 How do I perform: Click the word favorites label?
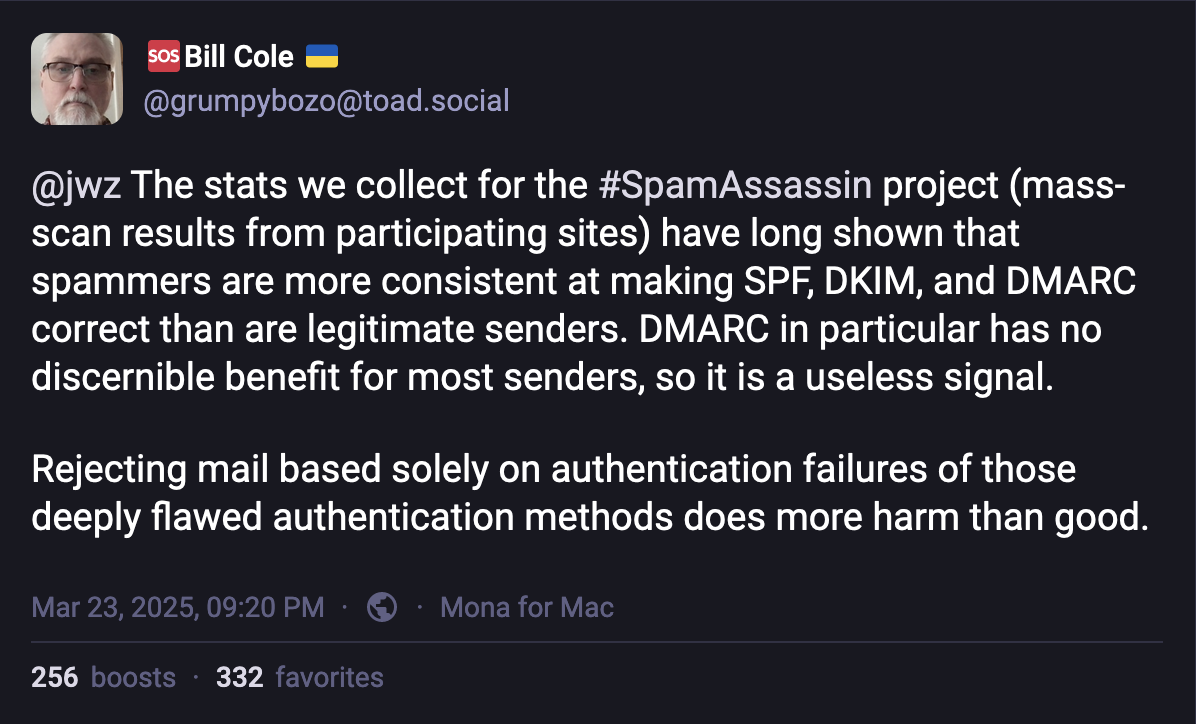coord(330,677)
